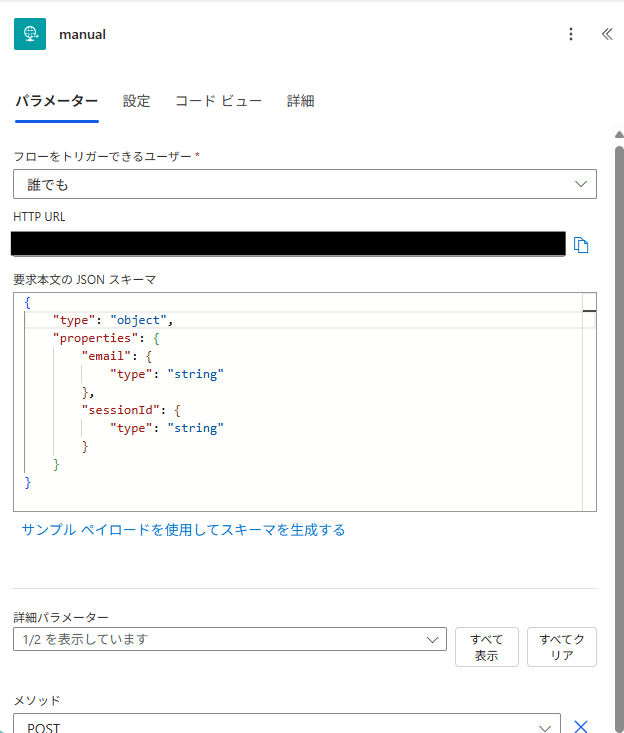Open the 1/2 を表示しています dropdown
624x733 pixels.
[x=230, y=639]
